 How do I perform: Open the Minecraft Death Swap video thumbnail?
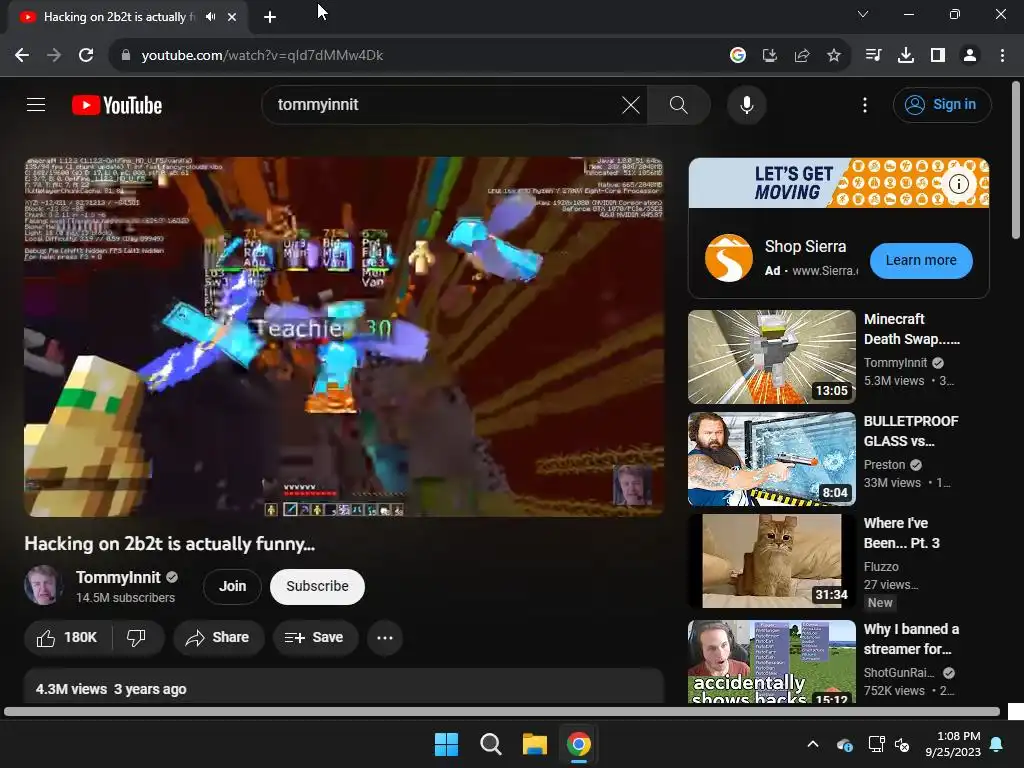tap(771, 357)
